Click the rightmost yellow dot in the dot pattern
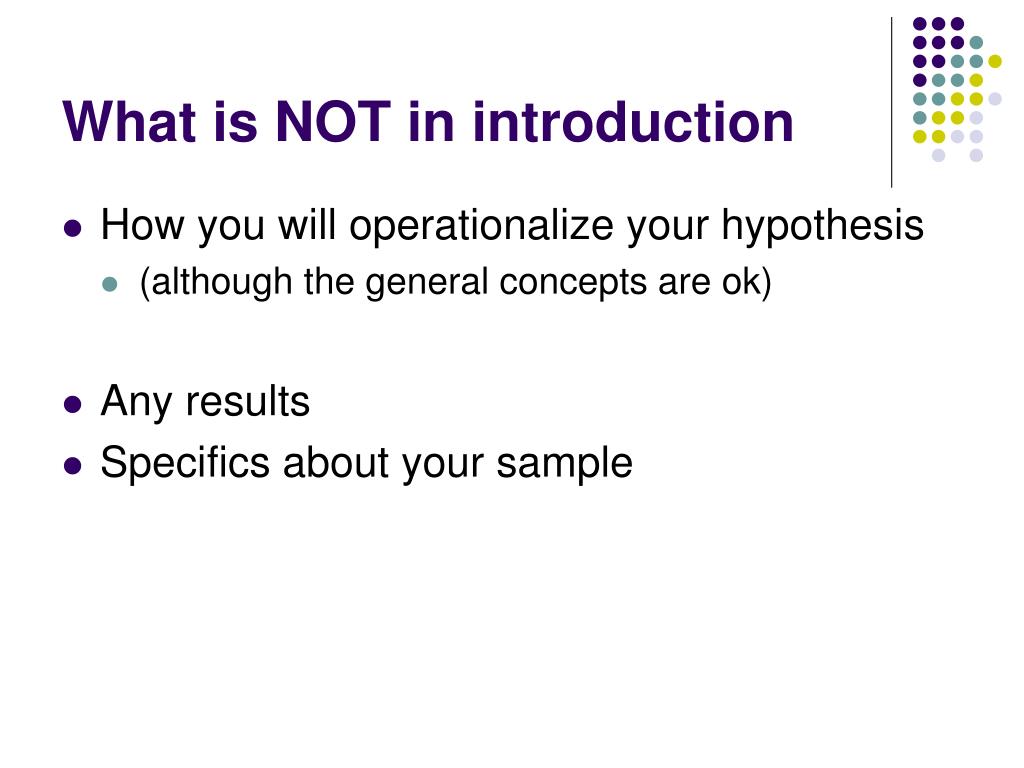 coord(995,61)
